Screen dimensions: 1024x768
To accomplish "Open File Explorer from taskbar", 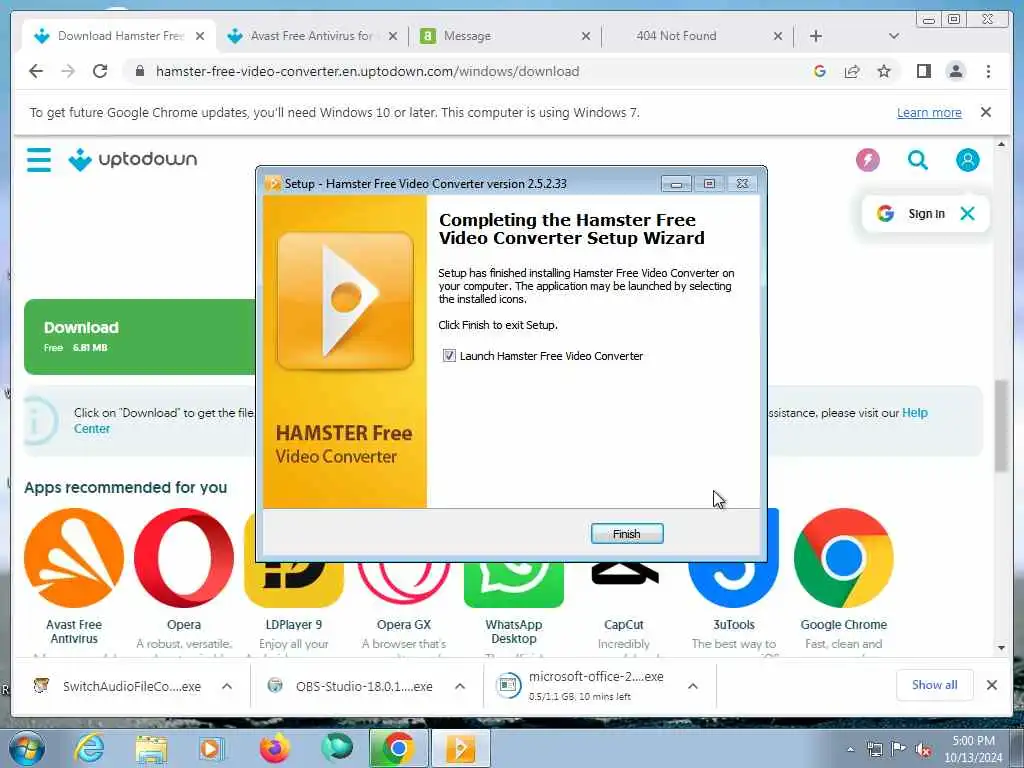I will 152,748.
